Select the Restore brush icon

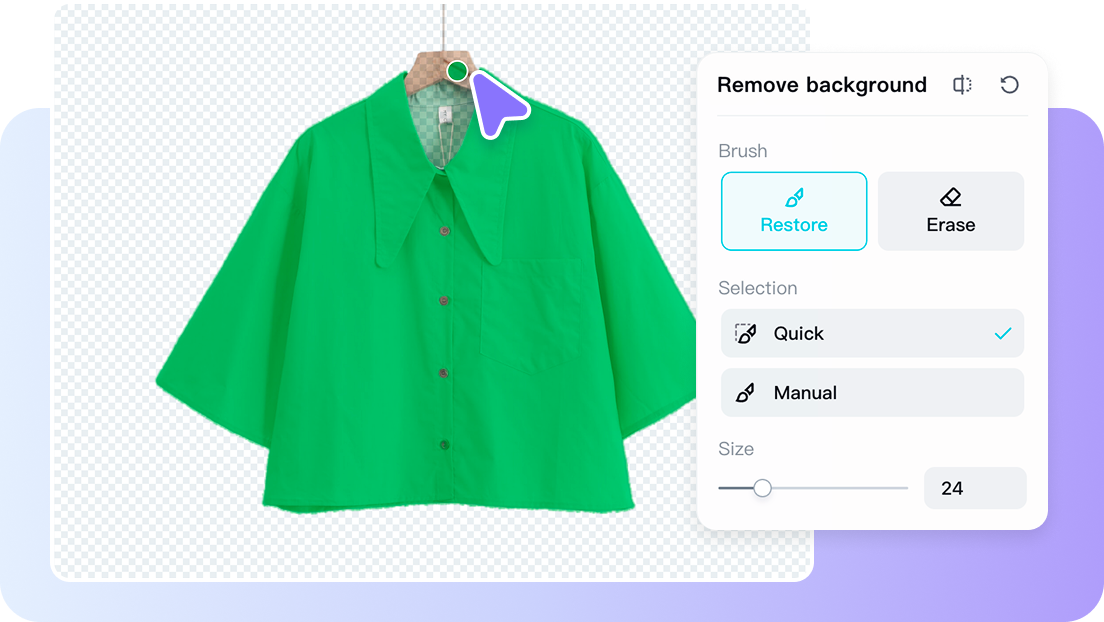(x=794, y=197)
